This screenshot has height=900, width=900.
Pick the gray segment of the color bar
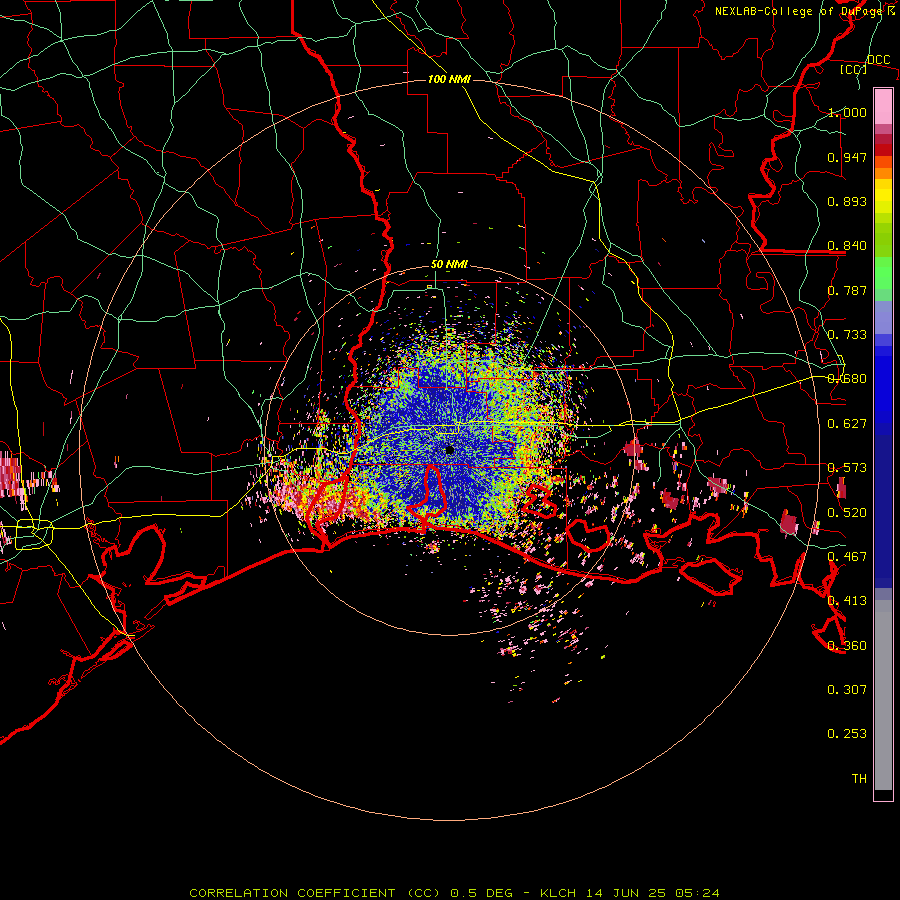pos(883,695)
